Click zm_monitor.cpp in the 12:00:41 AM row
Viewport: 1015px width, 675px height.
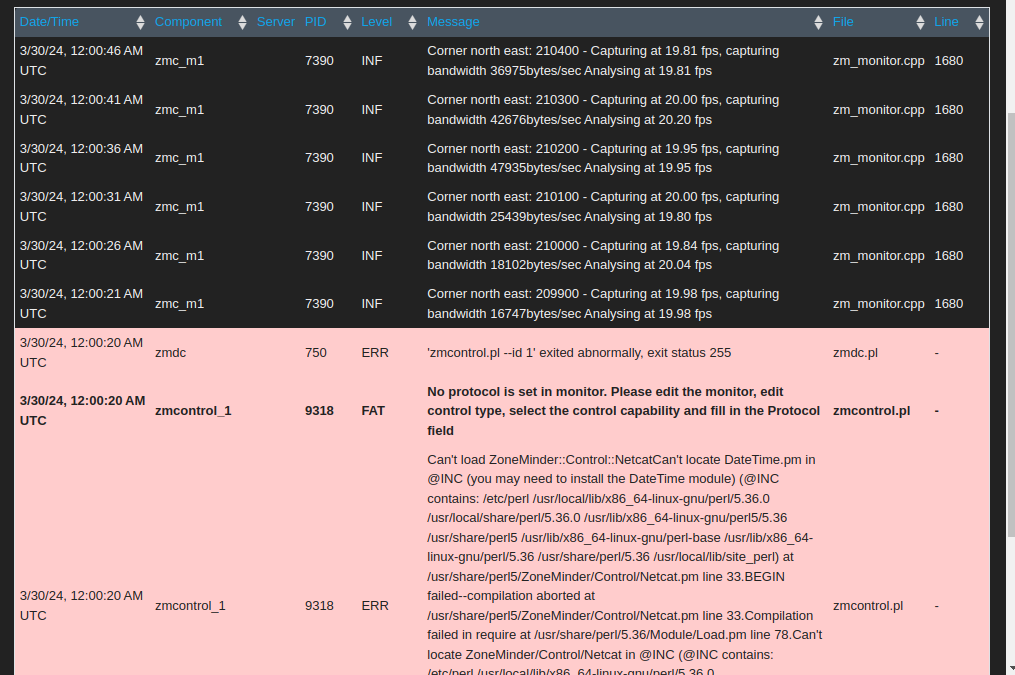pyautogui.click(x=878, y=109)
